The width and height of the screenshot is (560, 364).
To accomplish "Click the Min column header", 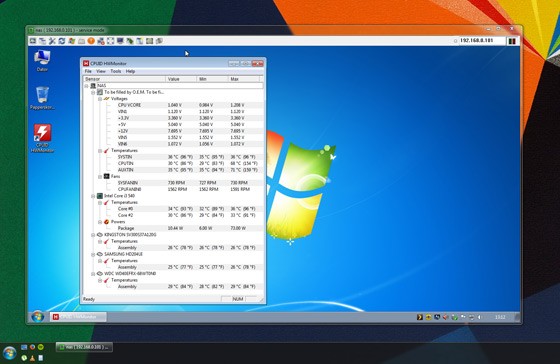I will [x=212, y=79].
